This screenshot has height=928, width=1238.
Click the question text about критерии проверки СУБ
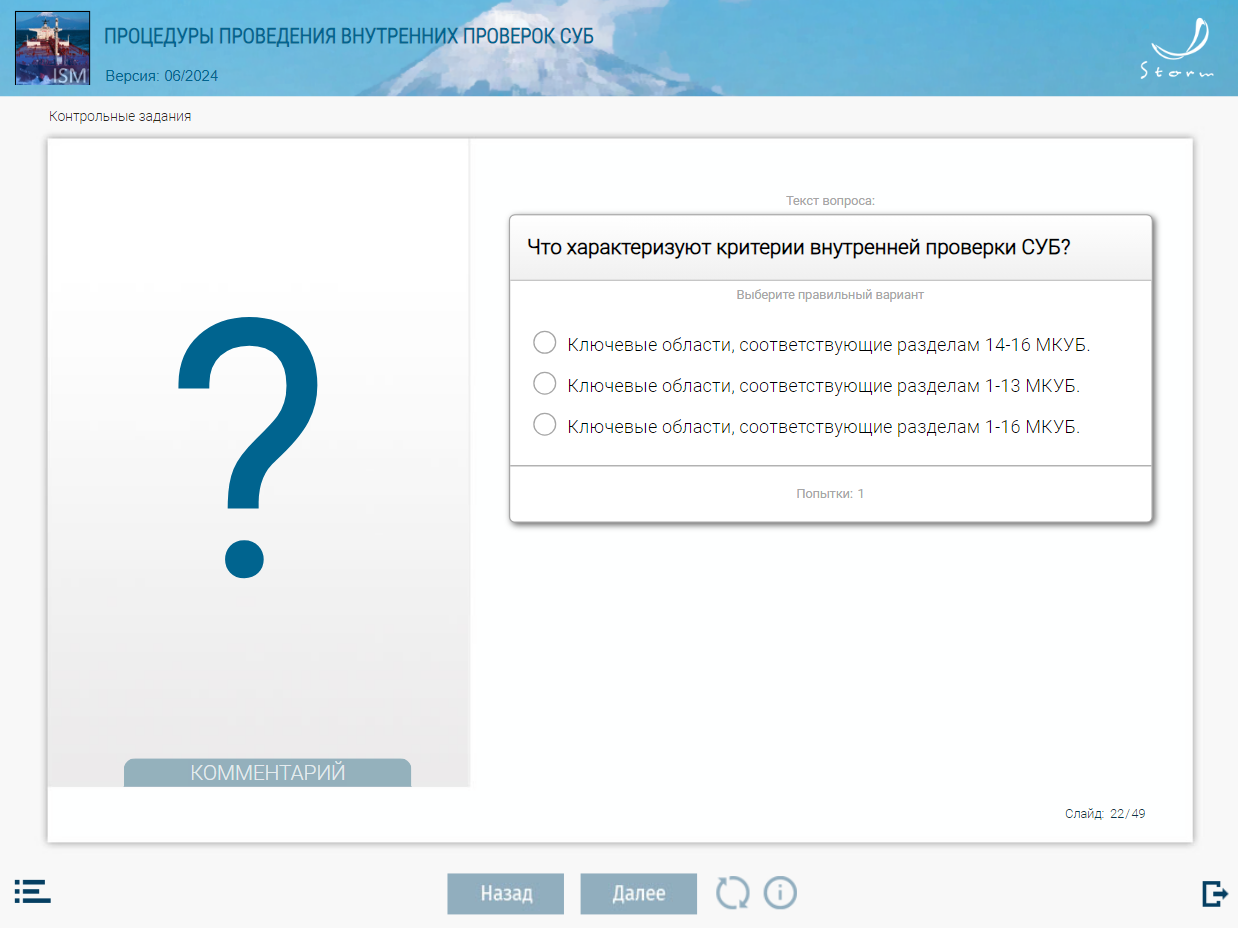[799, 248]
